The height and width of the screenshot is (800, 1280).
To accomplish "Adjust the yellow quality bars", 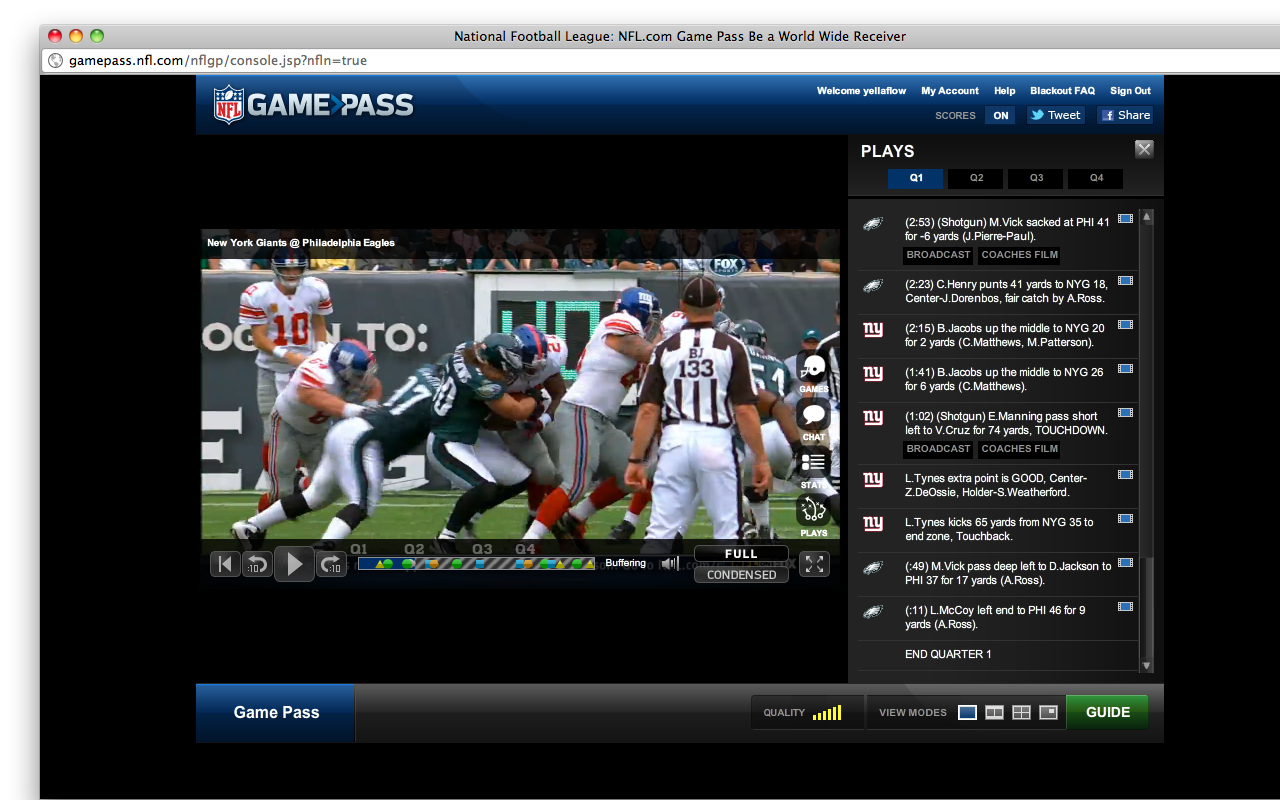I will tap(827, 713).
